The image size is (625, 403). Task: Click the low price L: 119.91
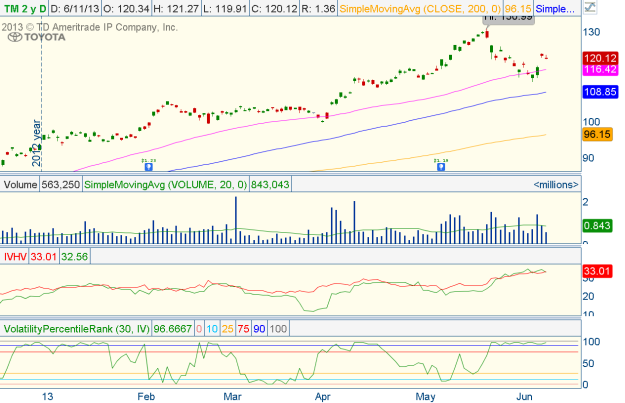point(224,8)
